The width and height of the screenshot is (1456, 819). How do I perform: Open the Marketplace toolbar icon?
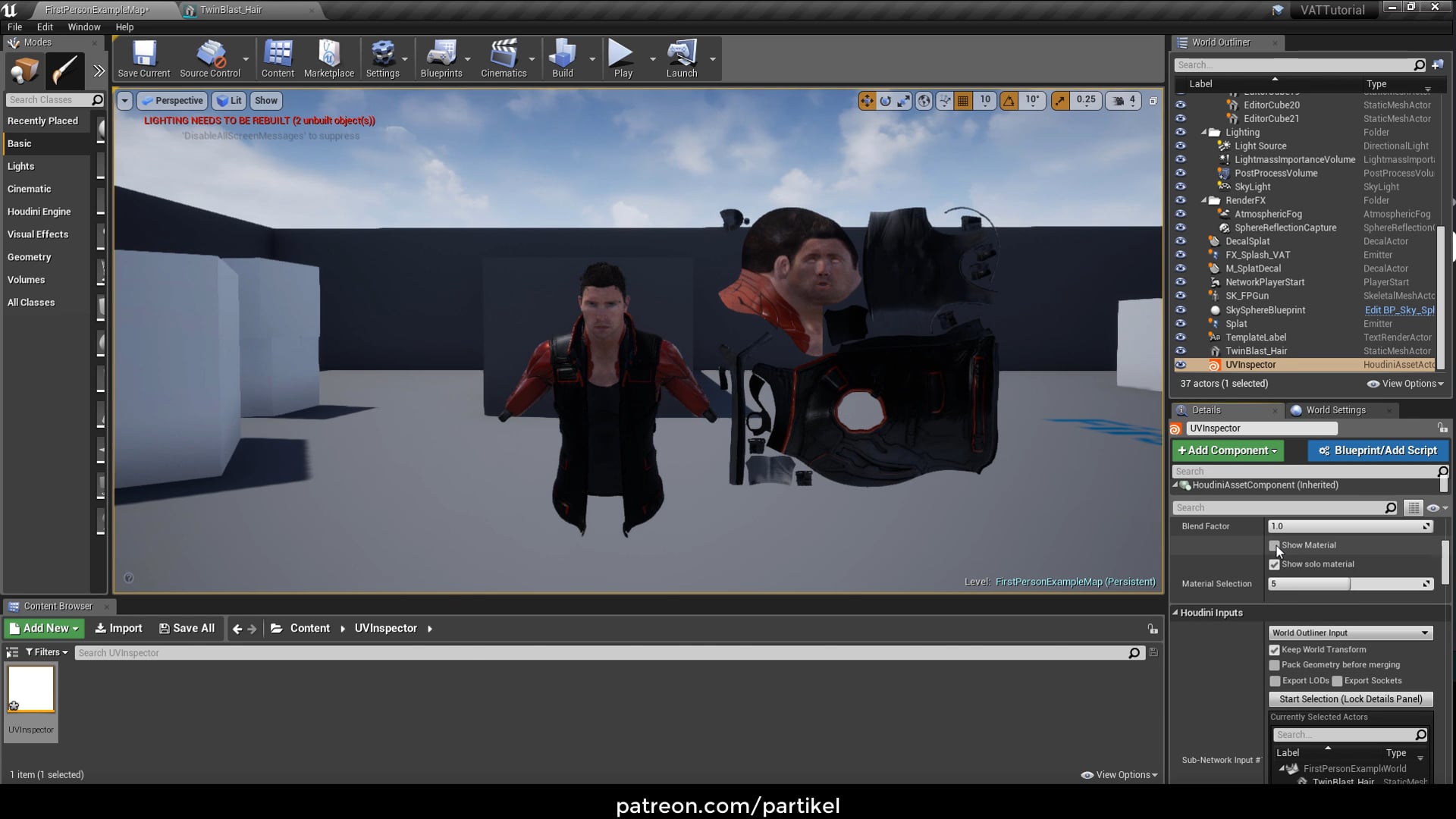[x=329, y=58]
